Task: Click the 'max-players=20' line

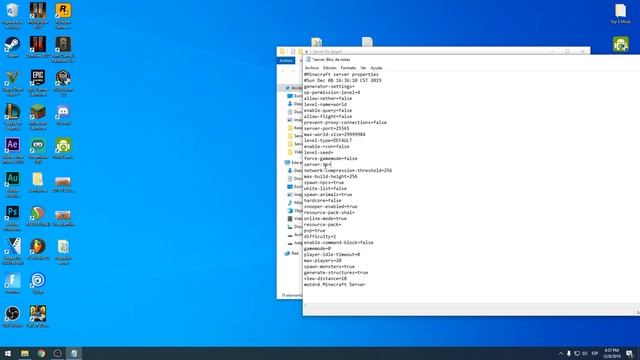Action: coord(323,260)
